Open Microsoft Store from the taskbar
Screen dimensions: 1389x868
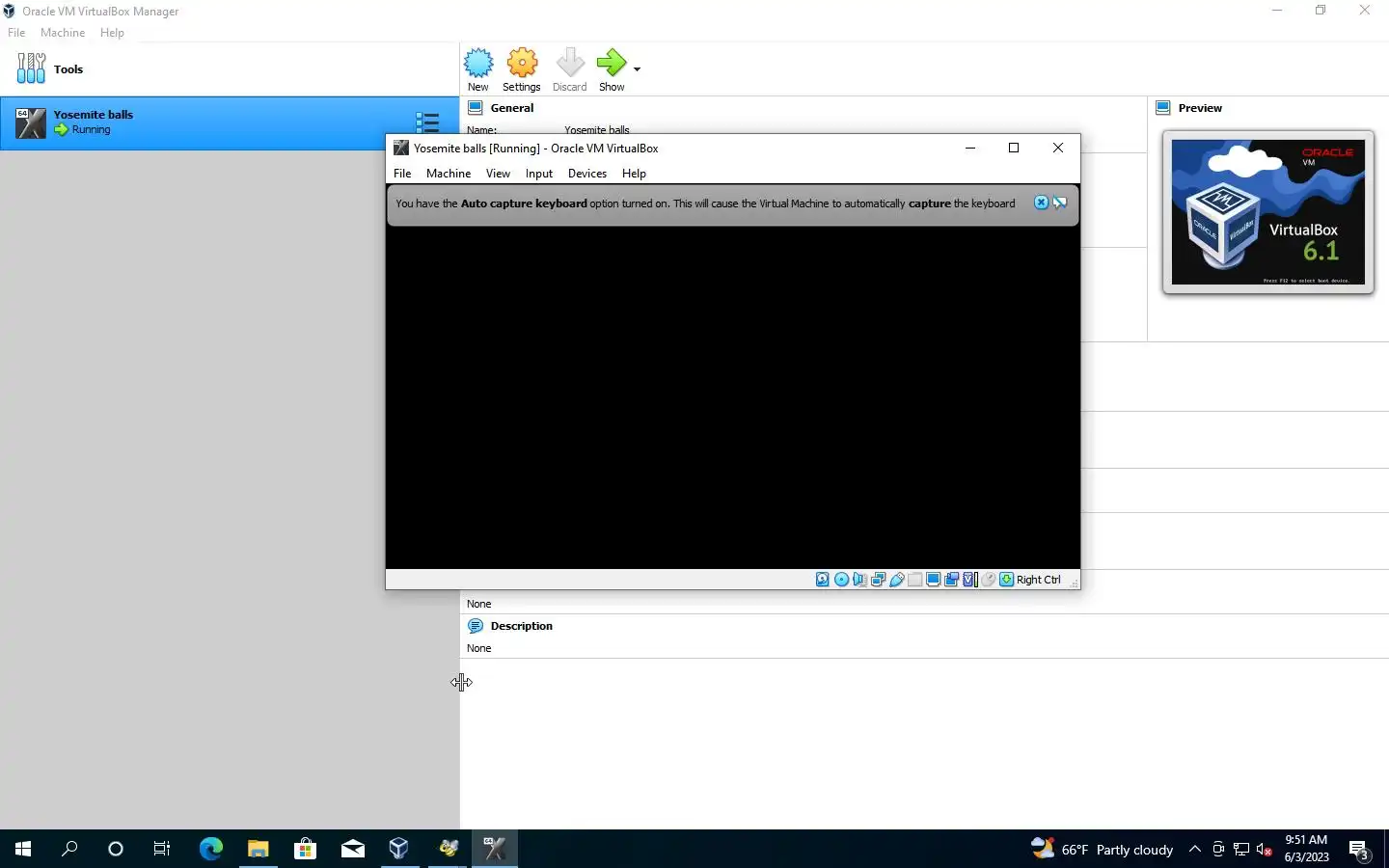305,849
